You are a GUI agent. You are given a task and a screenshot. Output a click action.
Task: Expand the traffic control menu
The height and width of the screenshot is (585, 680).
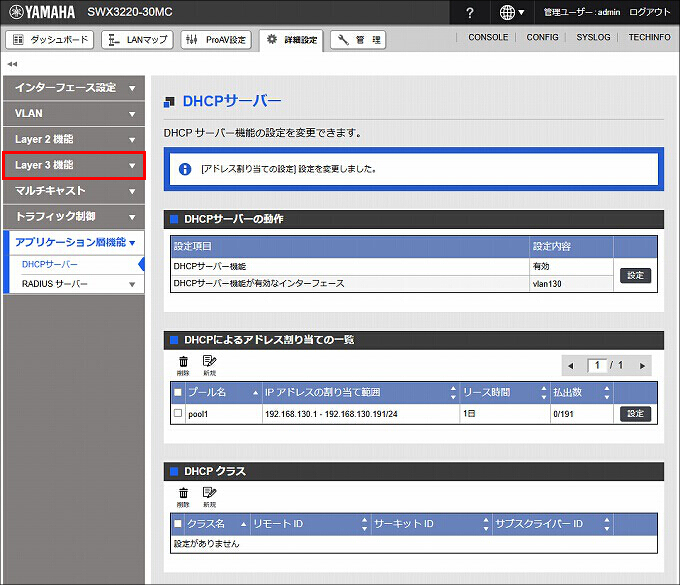tap(74, 216)
